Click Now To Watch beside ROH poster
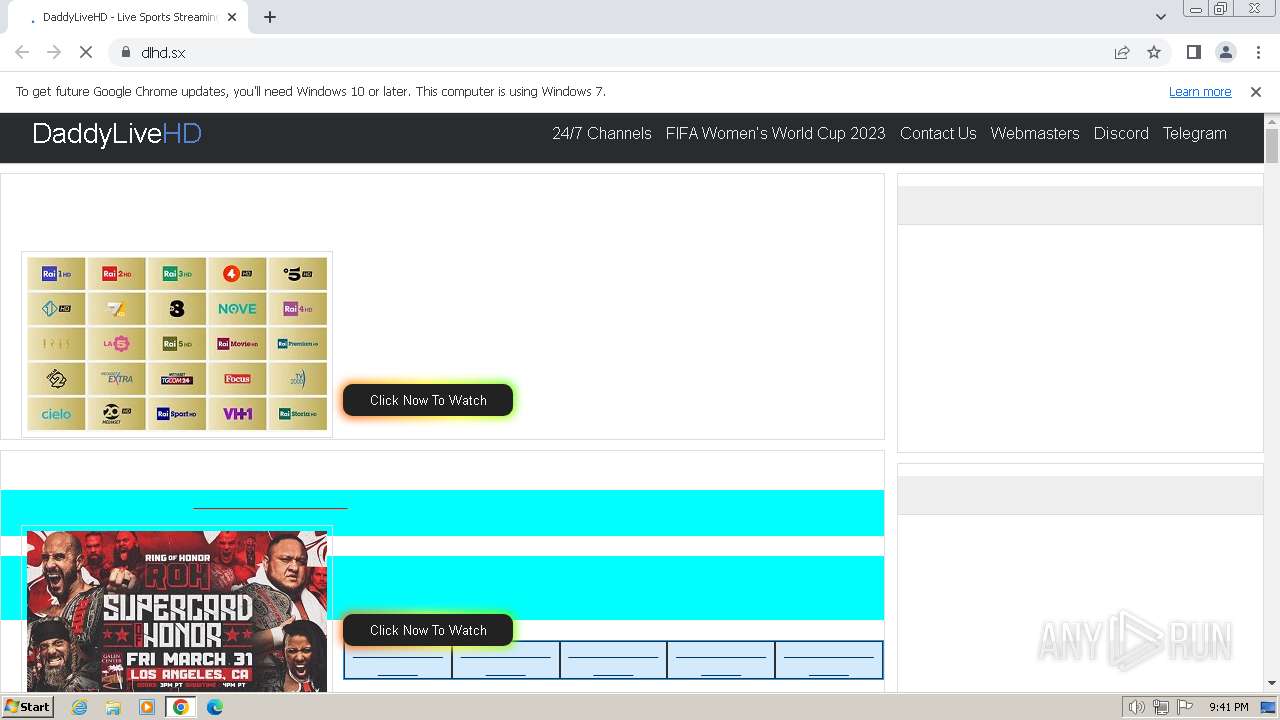The height and width of the screenshot is (720, 1280). (428, 630)
